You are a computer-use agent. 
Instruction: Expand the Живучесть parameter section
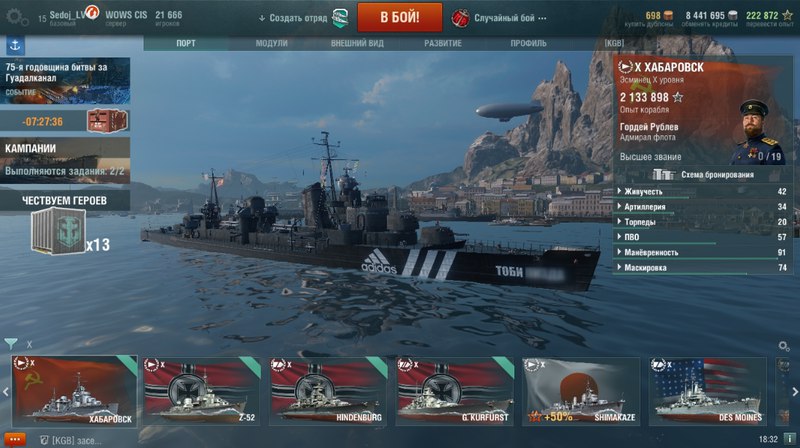point(703,191)
